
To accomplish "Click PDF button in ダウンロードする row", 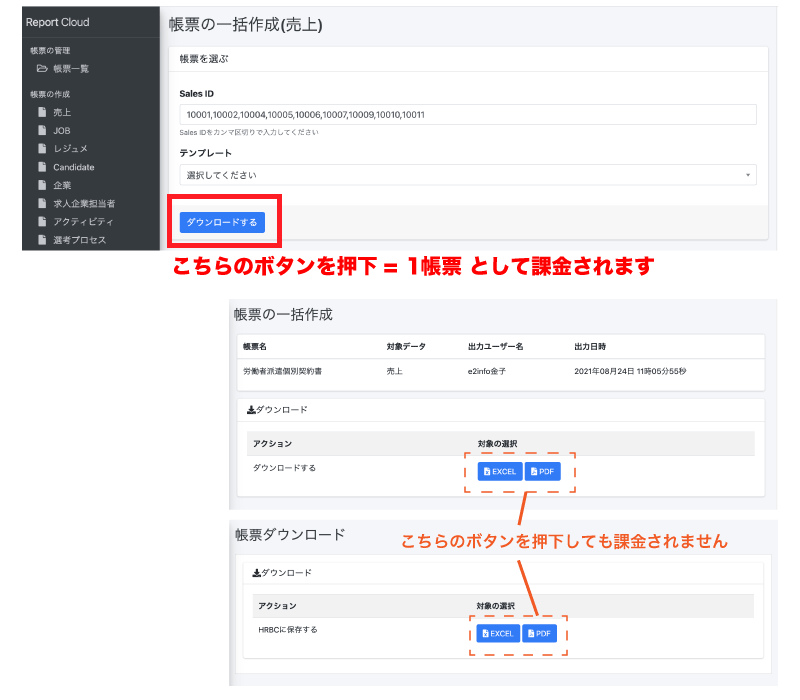I will point(543,471).
